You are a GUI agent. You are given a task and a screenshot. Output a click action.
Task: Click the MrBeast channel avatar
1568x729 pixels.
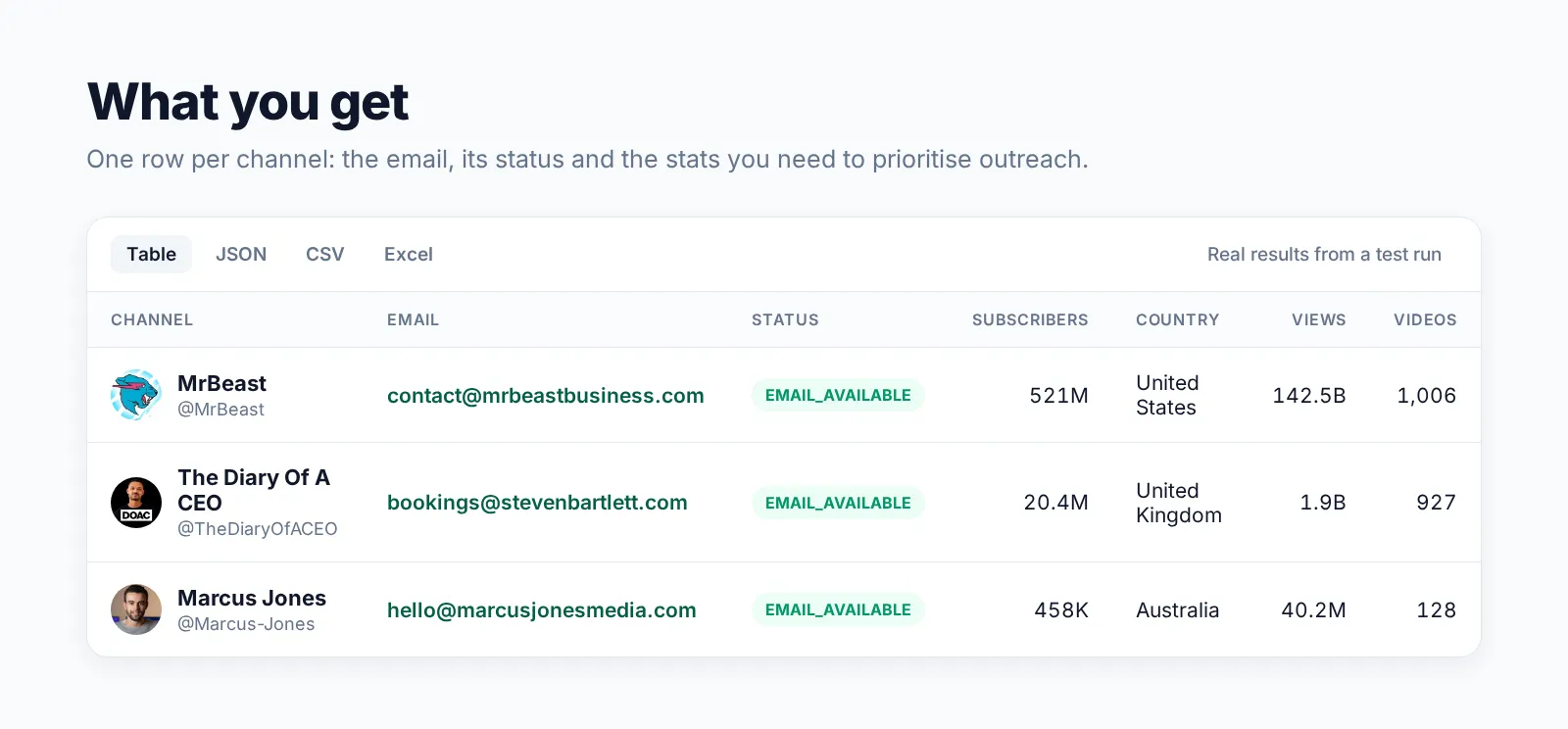point(136,395)
